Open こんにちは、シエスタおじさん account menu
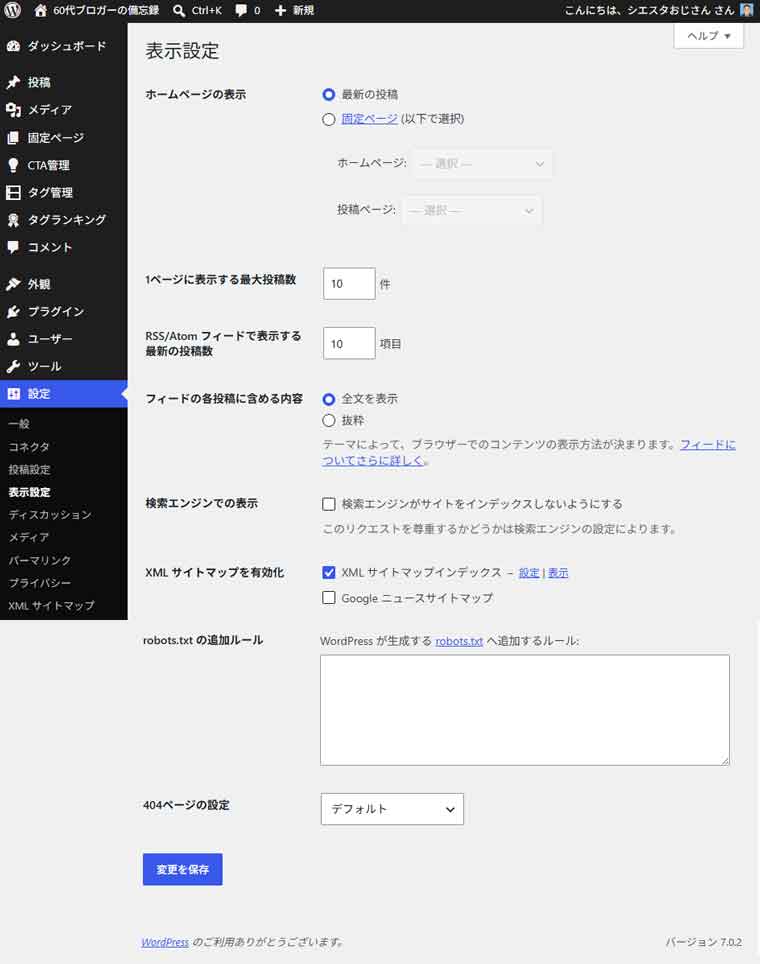Image resolution: width=760 pixels, height=964 pixels. [x=649, y=10]
